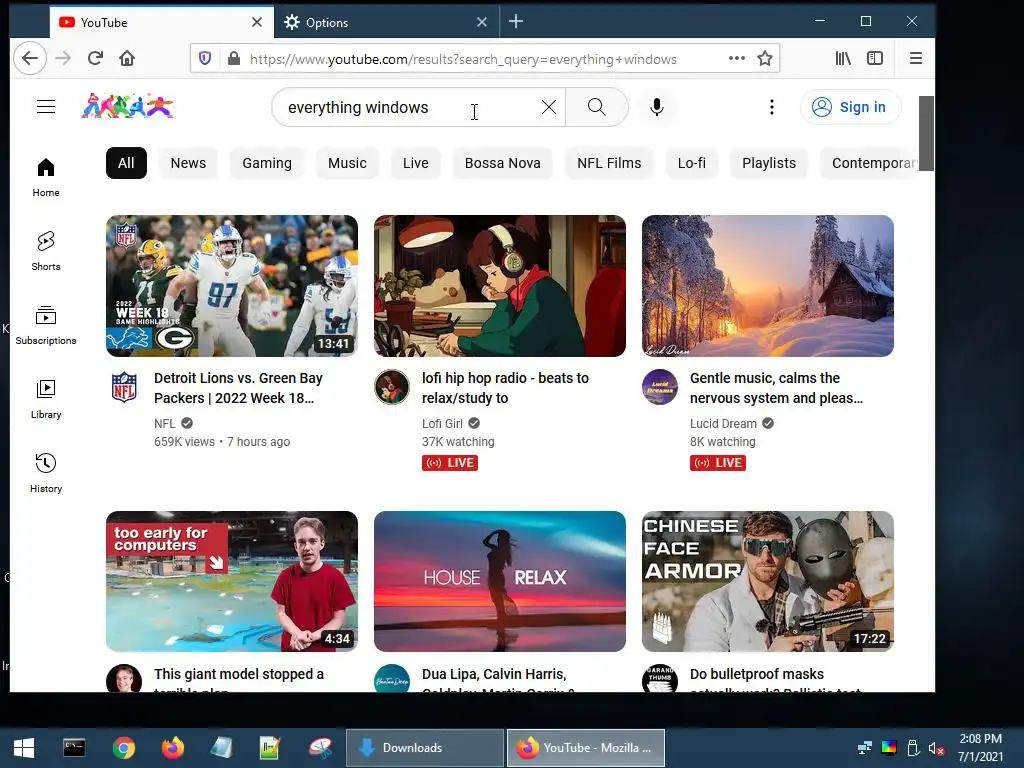Close the Options browser tab
Viewport: 1024px width, 768px height.
tap(482, 22)
